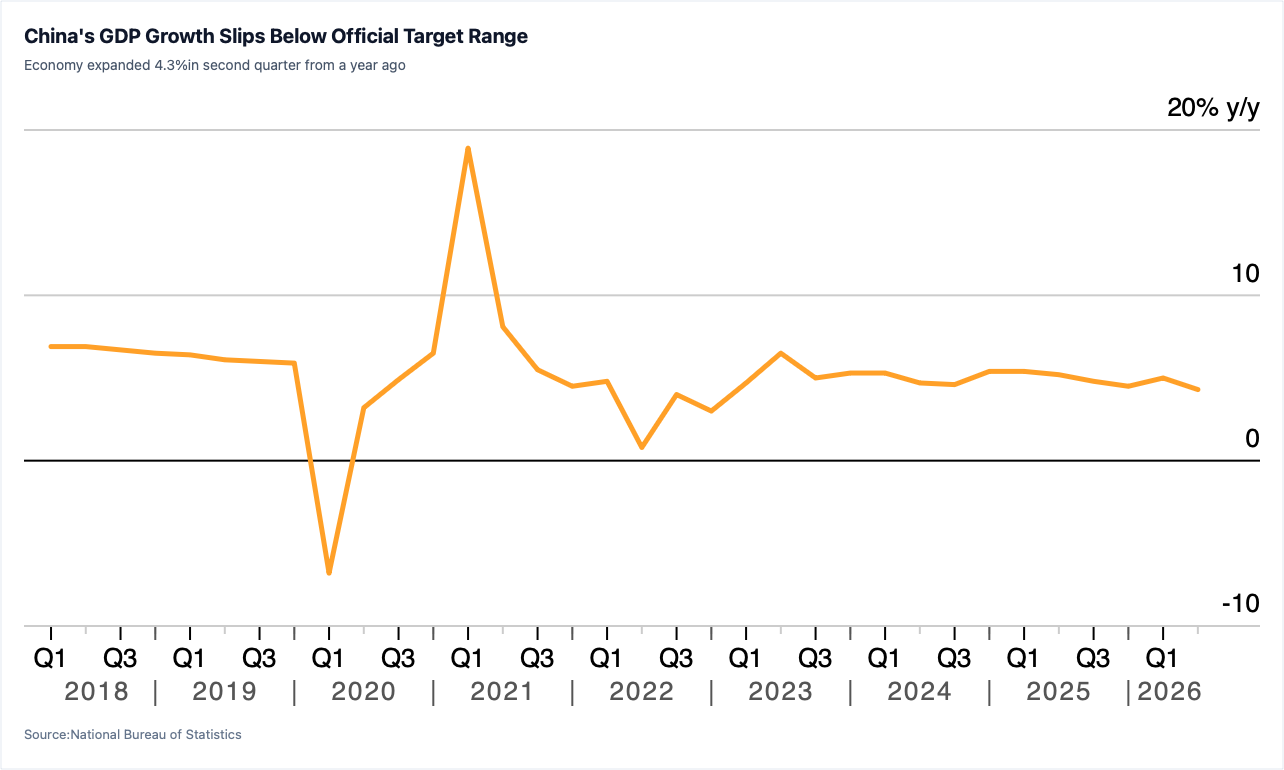
Task: Click the Q1 tick label for 2018
Action: click(51, 659)
